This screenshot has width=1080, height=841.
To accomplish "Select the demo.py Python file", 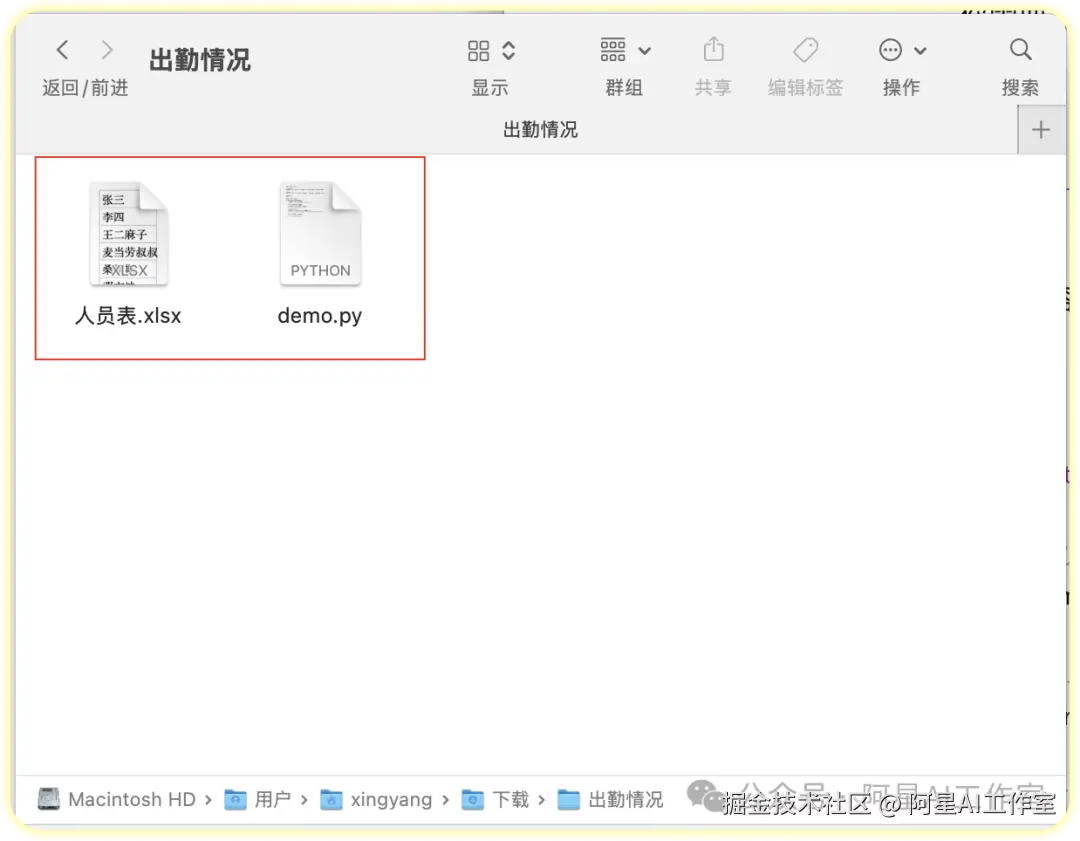I will pos(320,232).
